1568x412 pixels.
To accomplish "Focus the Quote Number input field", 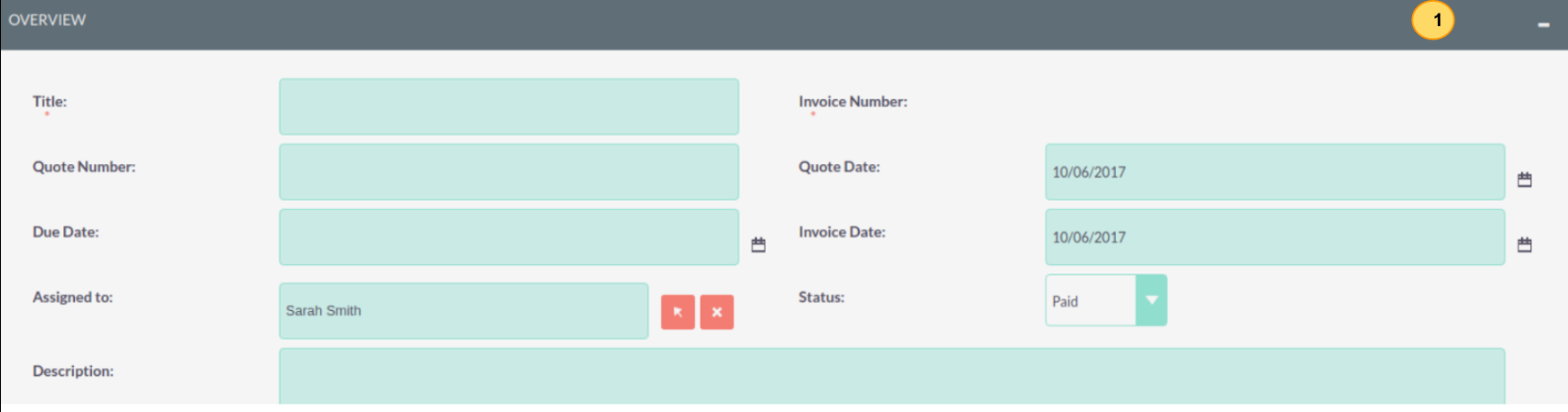I will click(508, 171).
